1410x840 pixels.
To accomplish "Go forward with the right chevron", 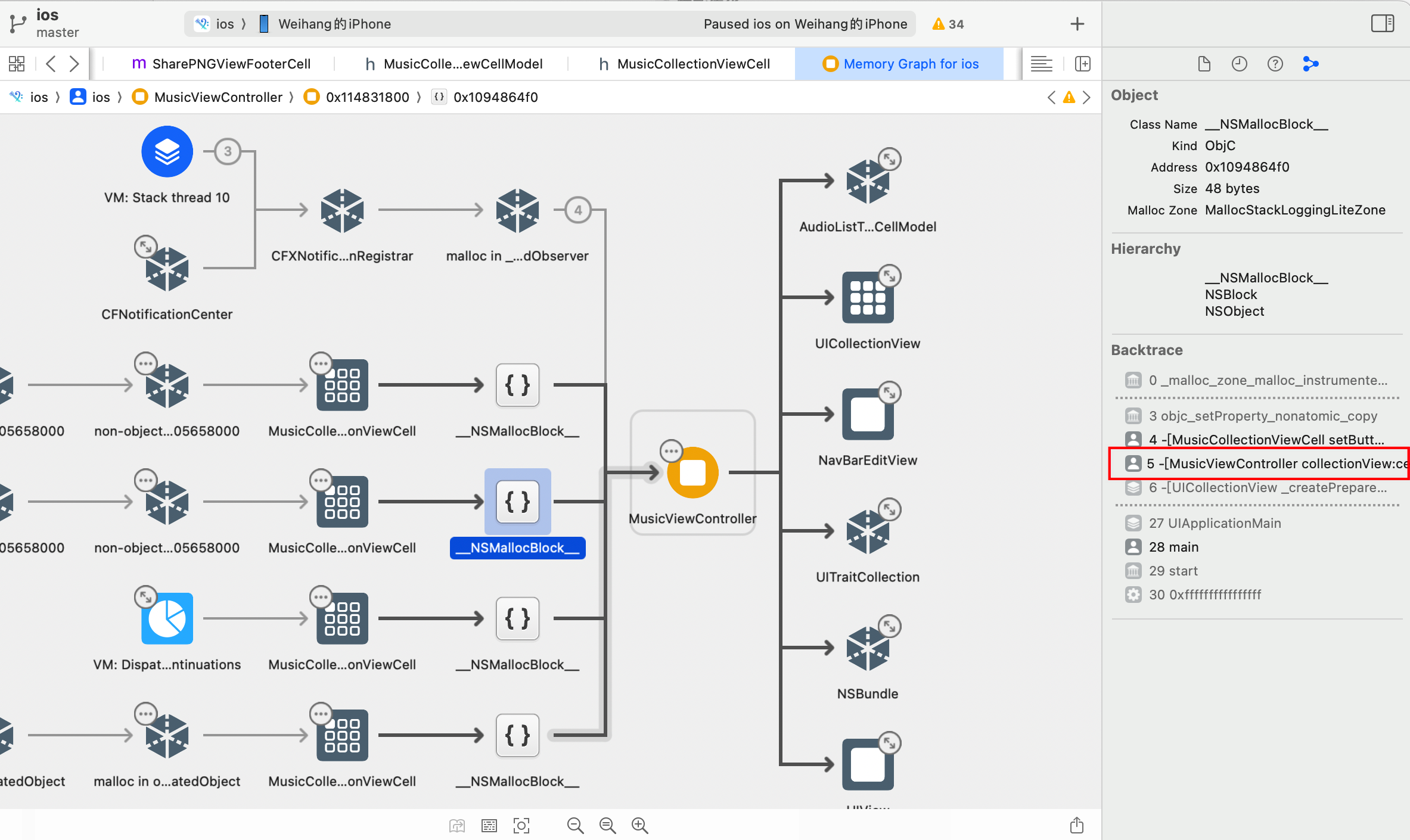I will tap(74, 64).
